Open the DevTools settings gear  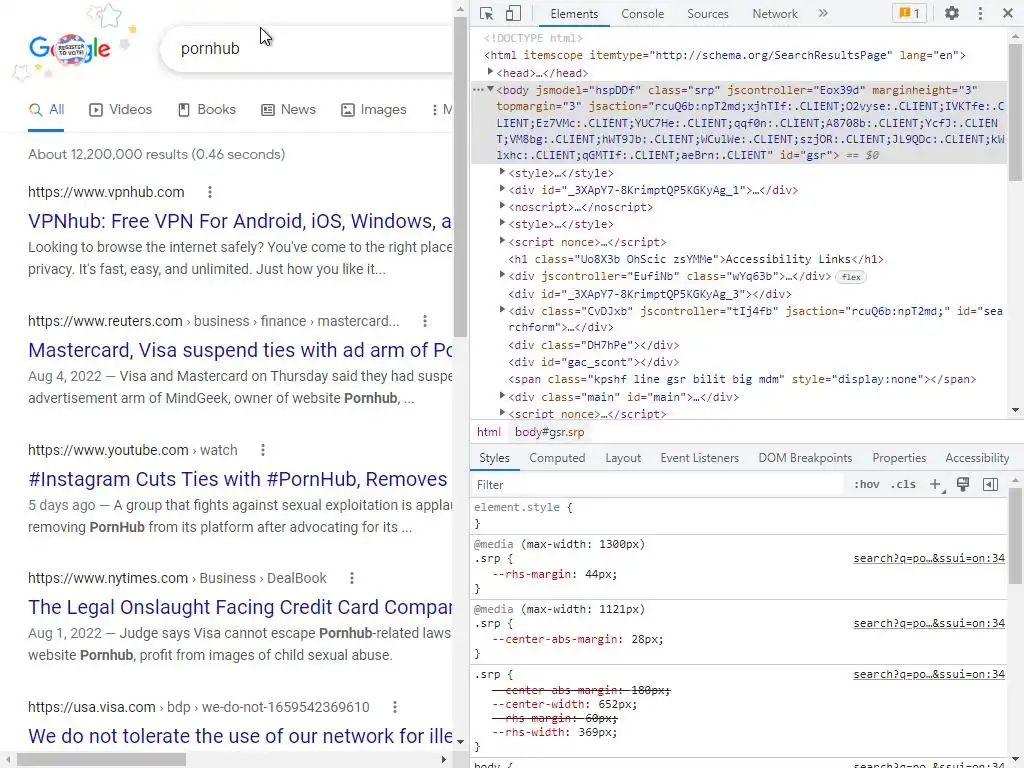click(x=952, y=13)
